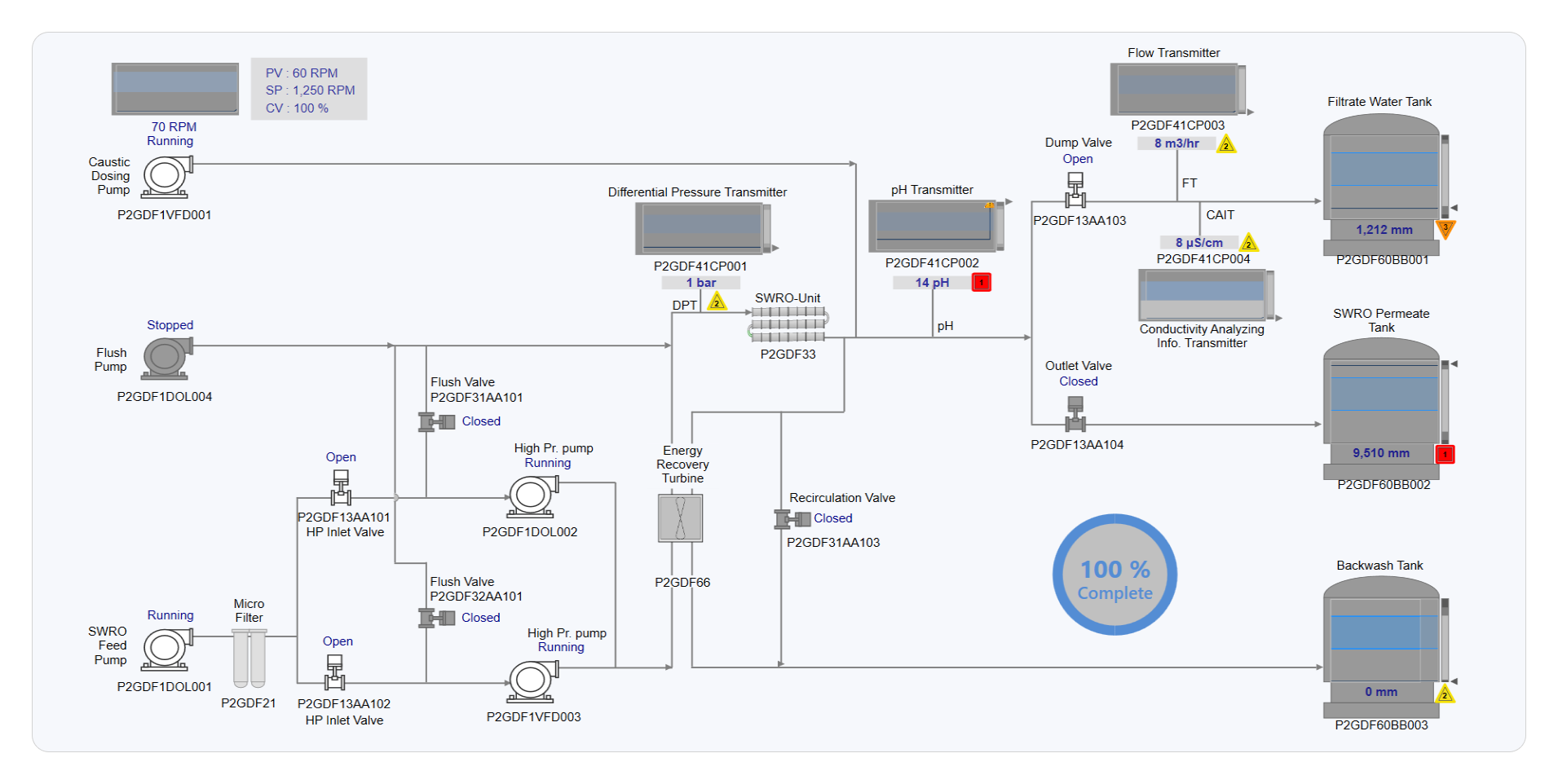Click the 9,510 mm level reading
The width and height of the screenshot is (1558, 784).
click(1380, 453)
